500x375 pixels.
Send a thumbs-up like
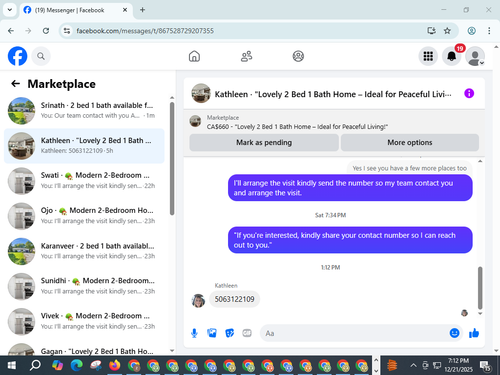(474, 333)
